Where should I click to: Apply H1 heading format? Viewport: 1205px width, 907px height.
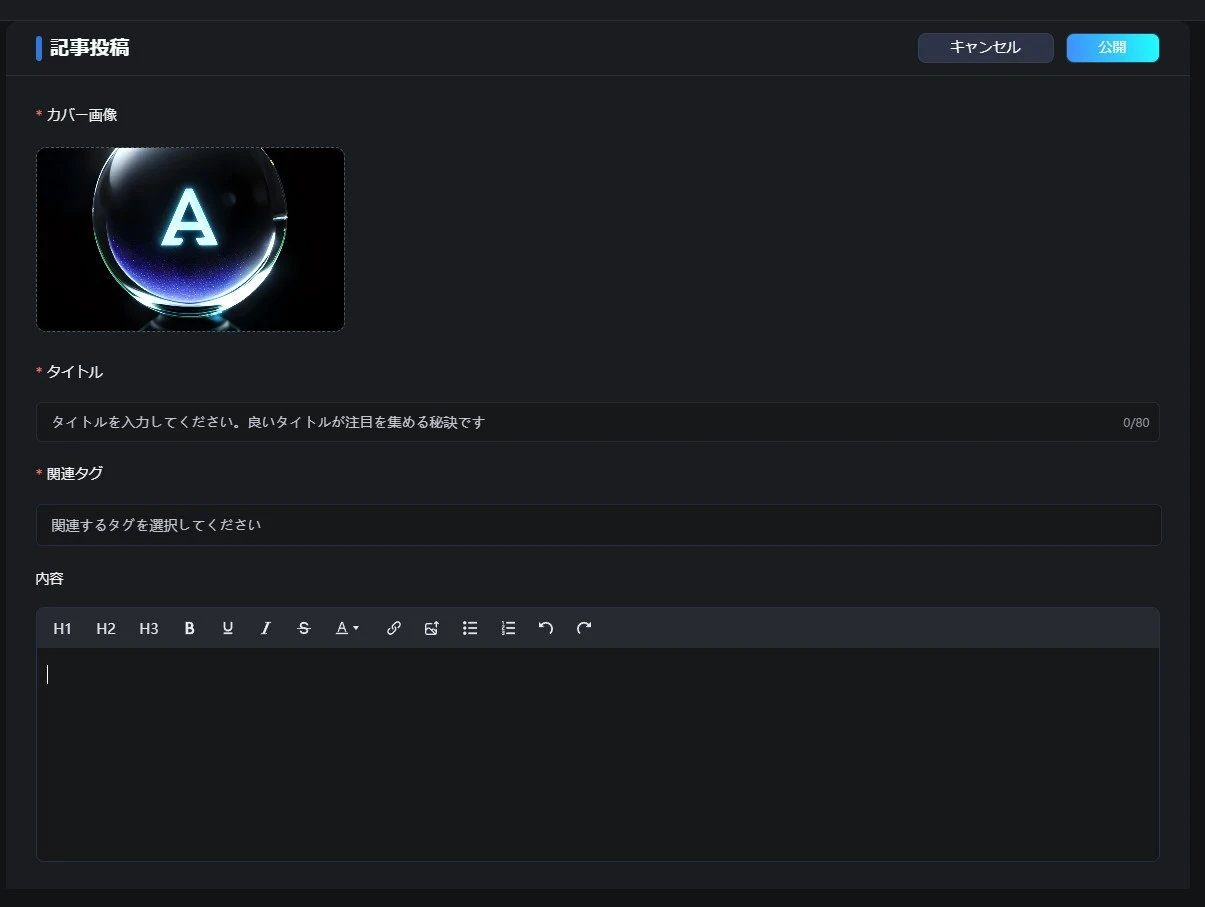pyautogui.click(x=63, y=628)
